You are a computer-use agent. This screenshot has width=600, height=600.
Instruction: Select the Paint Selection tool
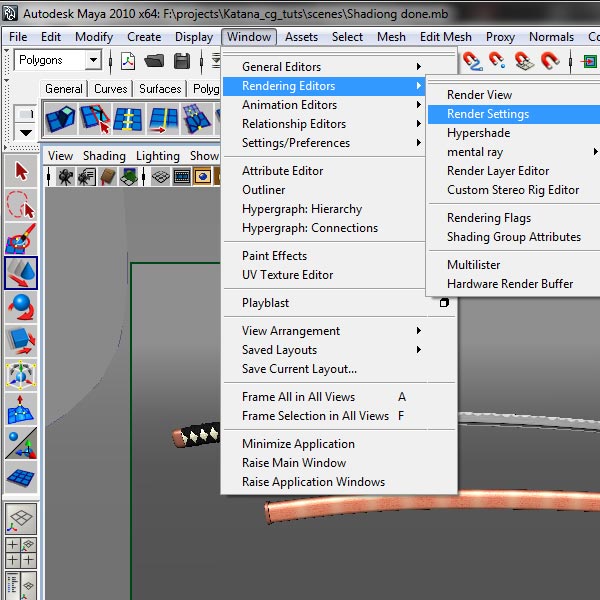pos(21,239)
